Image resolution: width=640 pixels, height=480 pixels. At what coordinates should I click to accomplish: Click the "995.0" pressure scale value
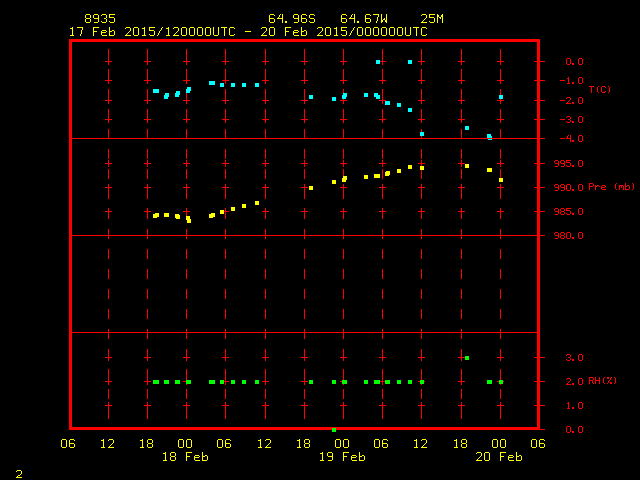[569, 164]
